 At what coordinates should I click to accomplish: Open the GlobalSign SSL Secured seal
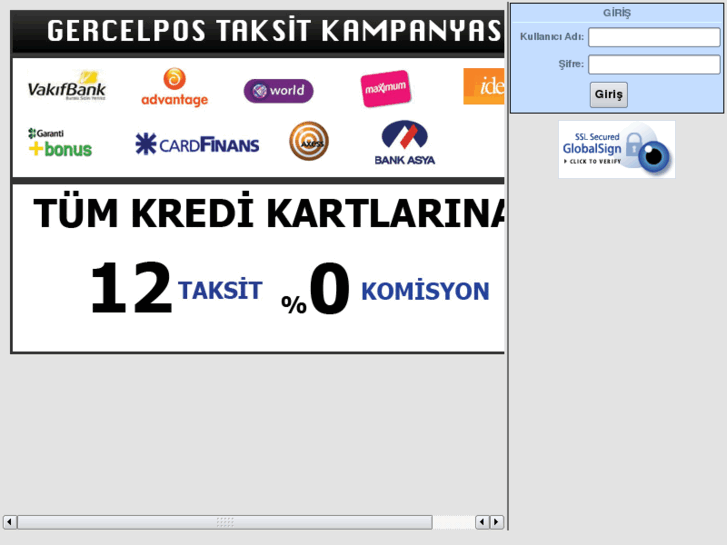click(617, 149)
